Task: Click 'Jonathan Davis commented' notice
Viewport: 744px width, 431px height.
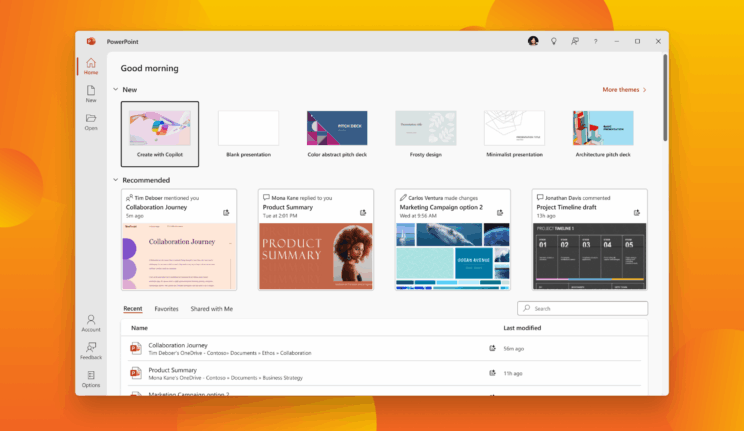Action: pos(573,197)
